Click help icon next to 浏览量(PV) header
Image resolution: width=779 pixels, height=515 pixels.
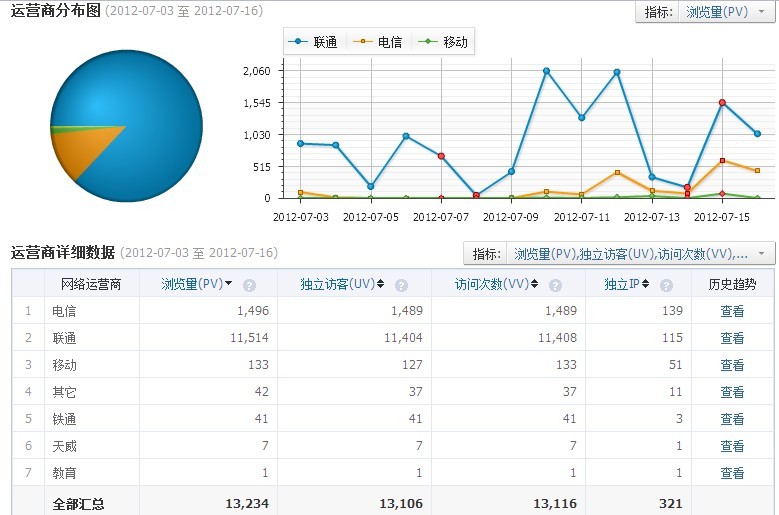(x=249, y=285)
